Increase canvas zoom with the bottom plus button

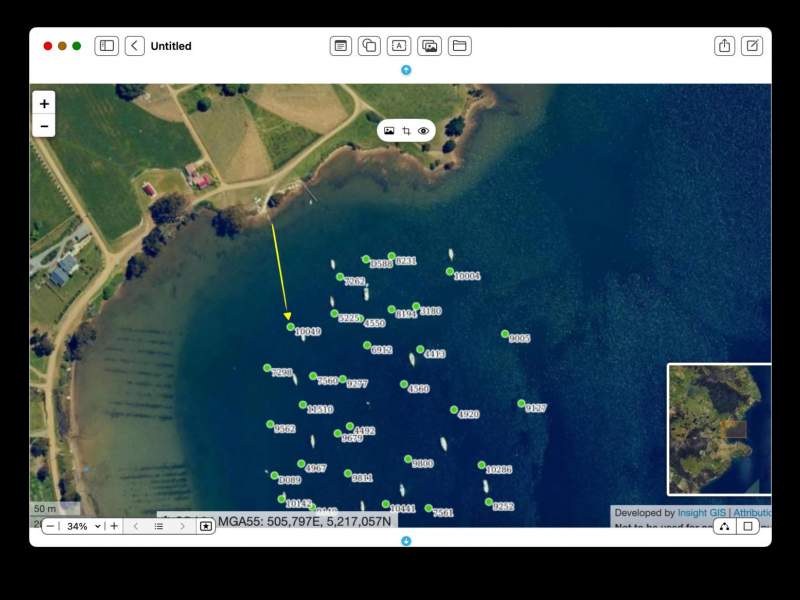(114, 526)
